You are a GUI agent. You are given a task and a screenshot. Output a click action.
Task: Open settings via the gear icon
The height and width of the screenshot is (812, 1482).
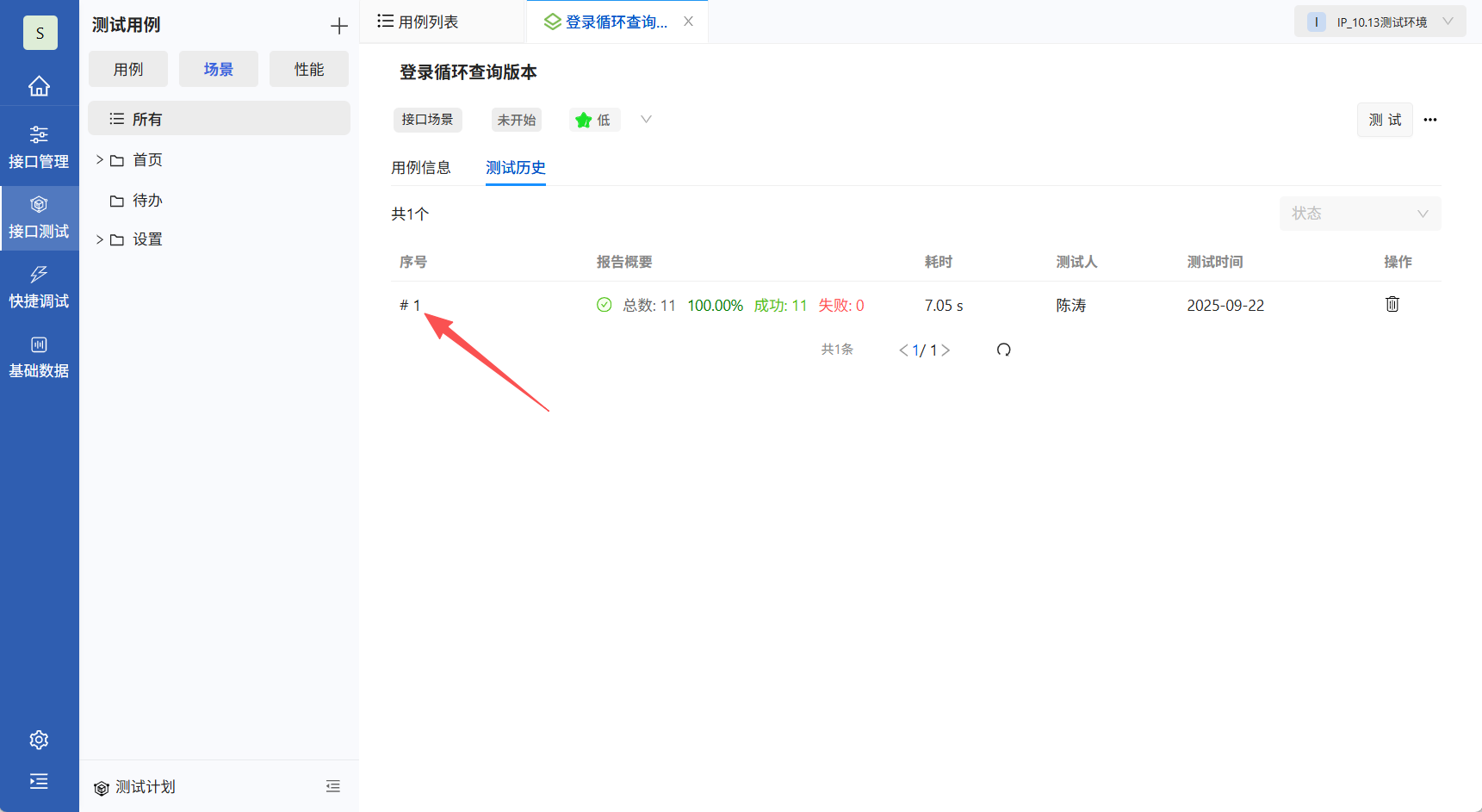(39, 739)
